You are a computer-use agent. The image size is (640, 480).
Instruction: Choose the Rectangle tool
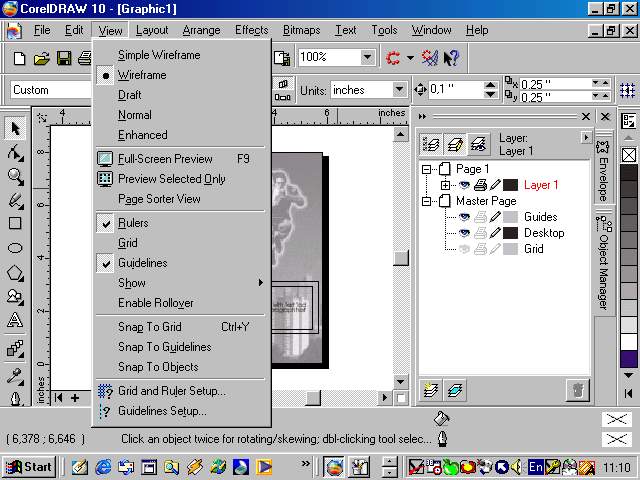point(15,224)
